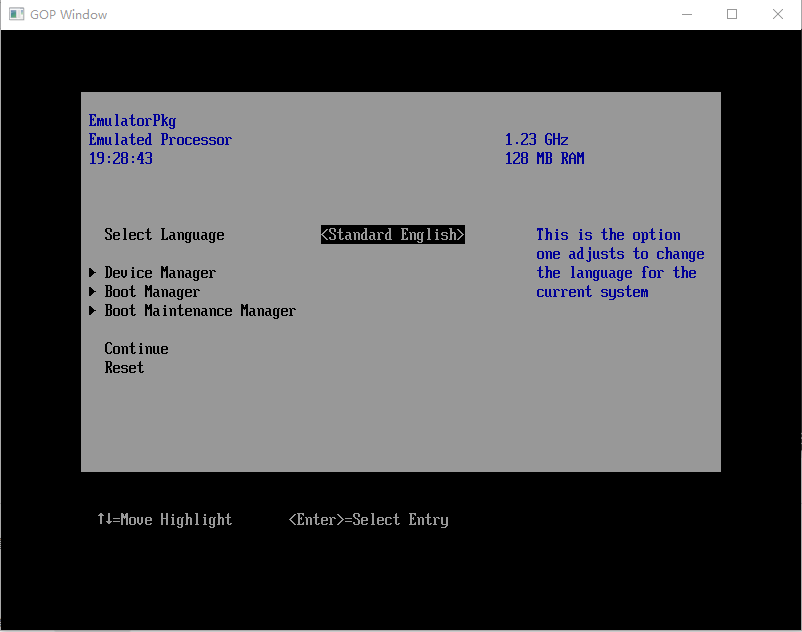Open the Standard English language selector

pyautogui.click(x=393, y=235)
